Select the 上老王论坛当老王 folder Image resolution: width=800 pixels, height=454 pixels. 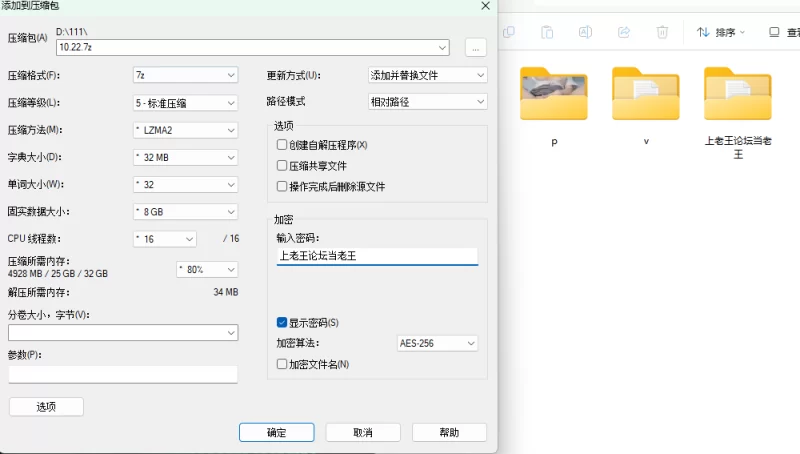pos(737,97)
